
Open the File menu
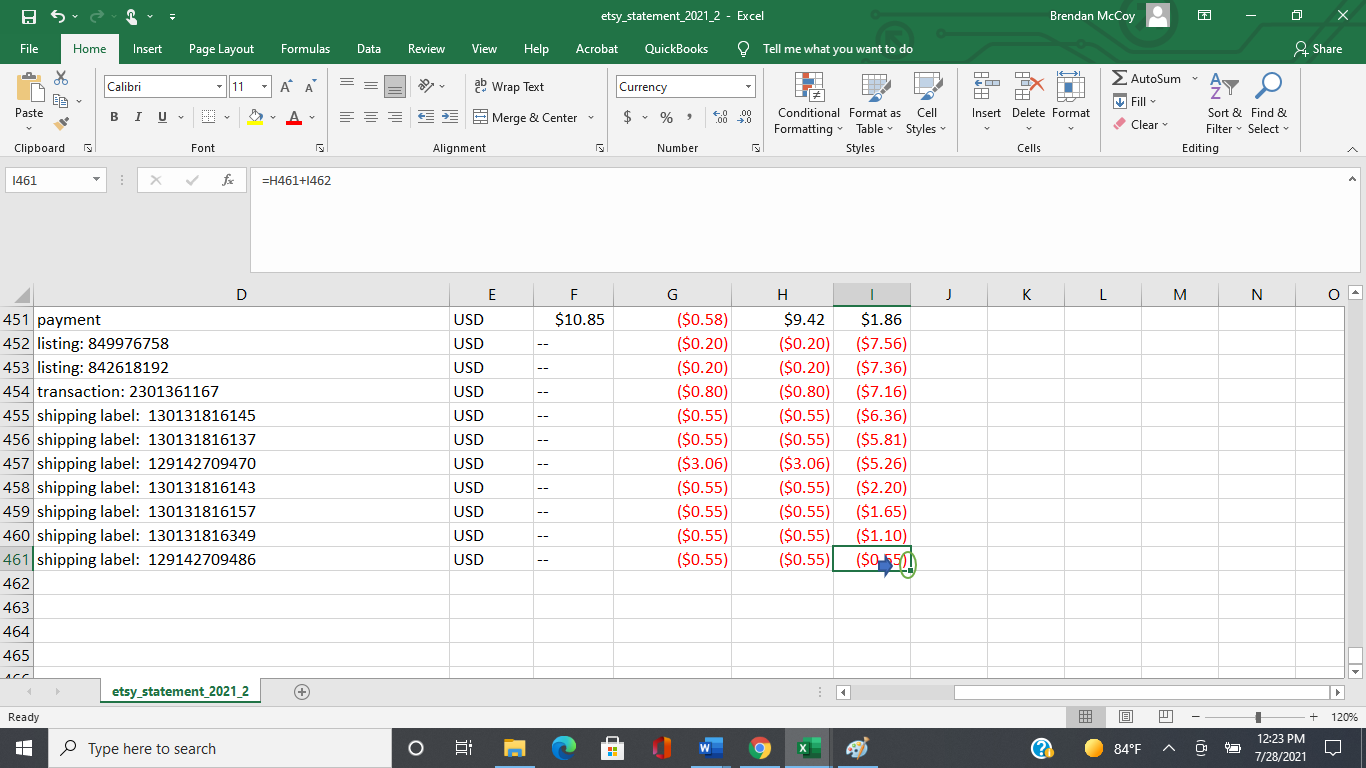(29, 49)
